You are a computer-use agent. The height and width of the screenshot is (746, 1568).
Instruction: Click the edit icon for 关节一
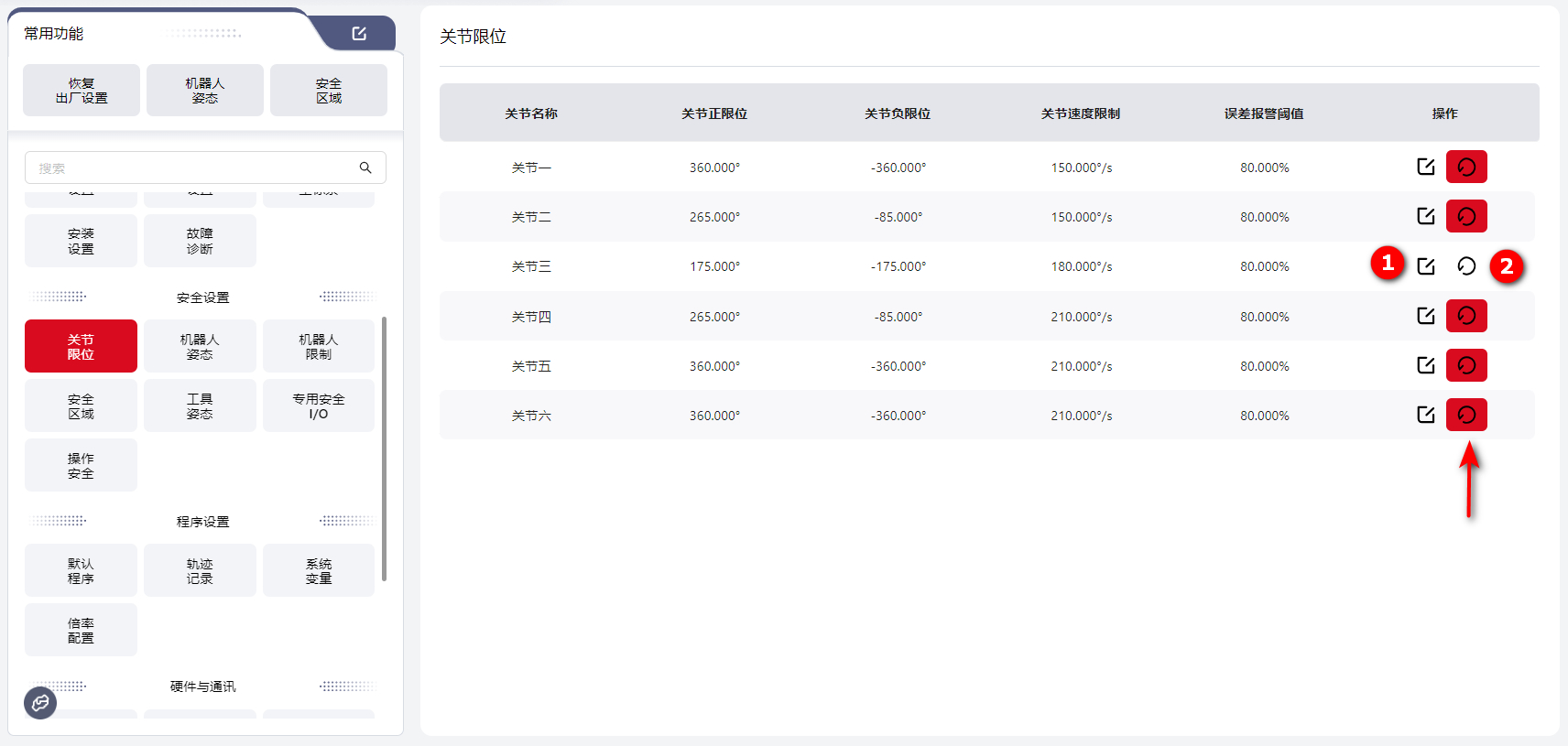pos(1425,167)
